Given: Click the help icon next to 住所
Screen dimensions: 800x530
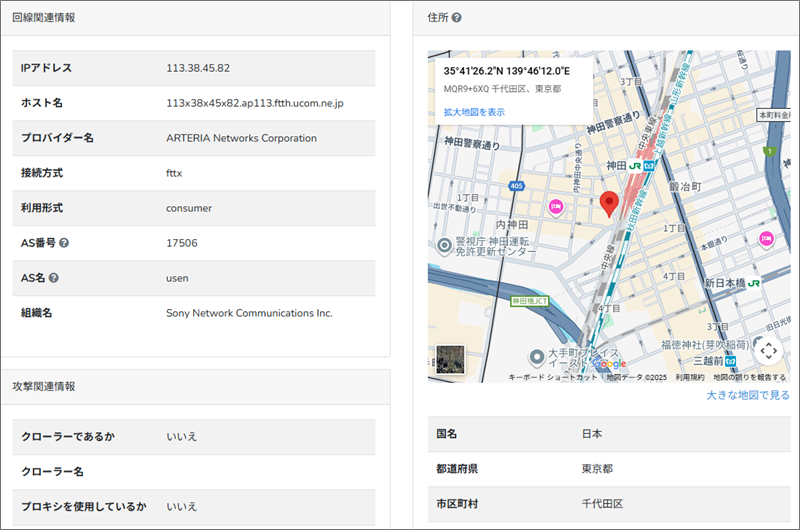Looking at the screenshot, I should (x=456, y=18).
